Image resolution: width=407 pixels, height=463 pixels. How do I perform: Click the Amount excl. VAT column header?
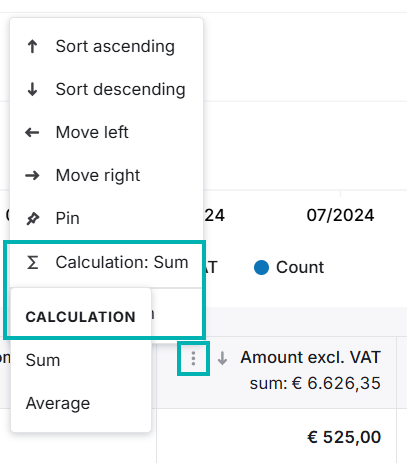310,357
